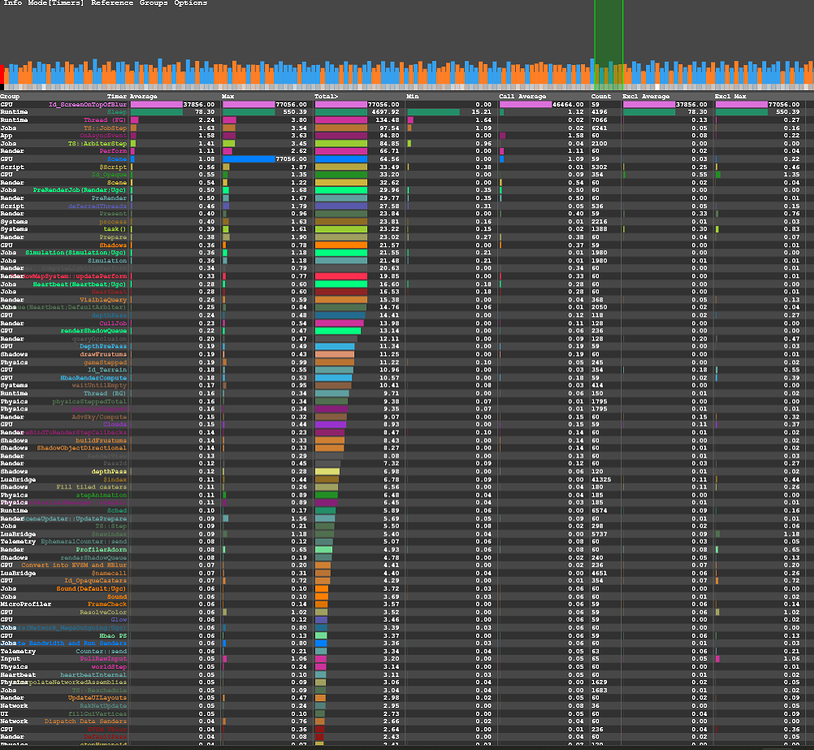814x750 pixels.
Task: Sort by the Timer column header
Action: click(117, 97)
